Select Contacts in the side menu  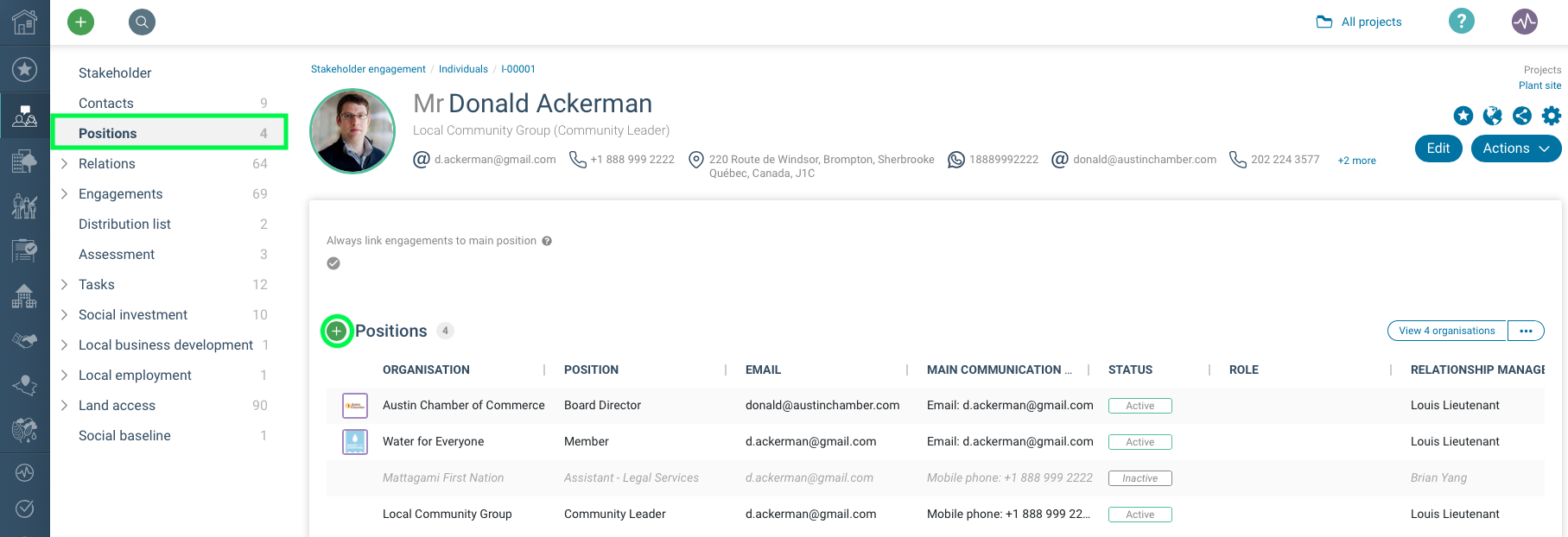coord(106,103)
